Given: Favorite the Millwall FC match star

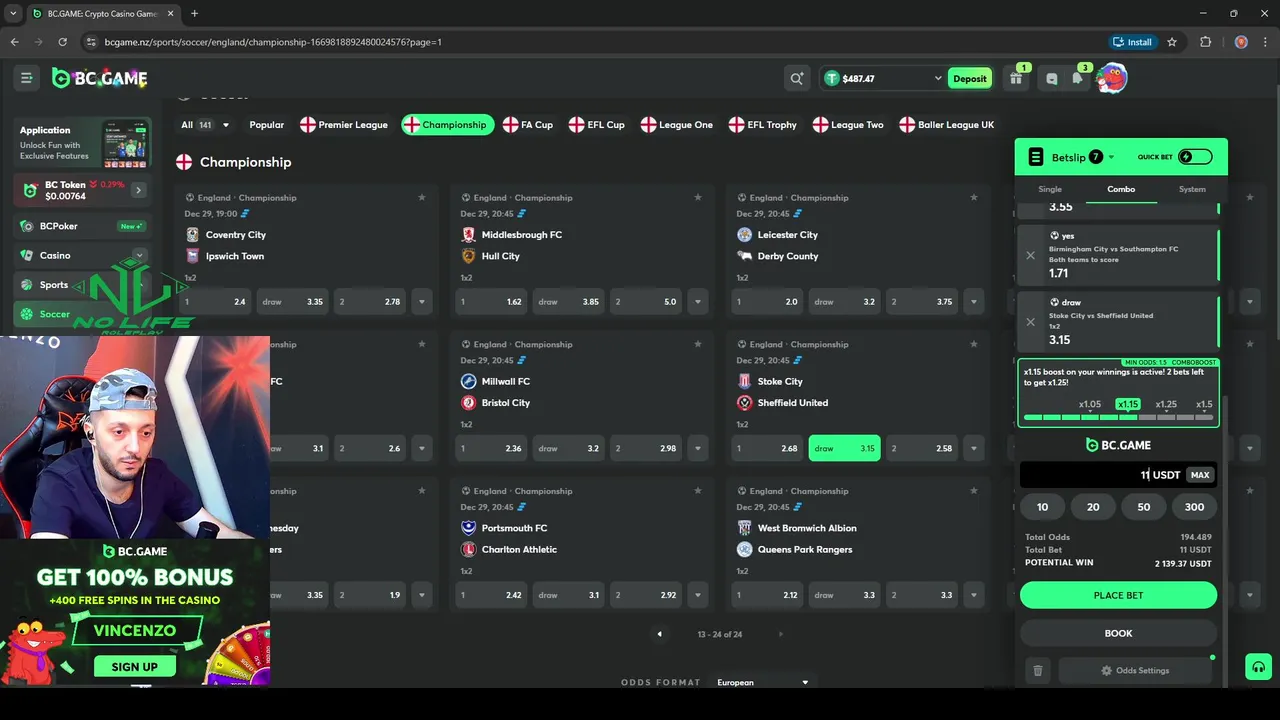Looking at the screenshot, I should (x=697, y=344).
